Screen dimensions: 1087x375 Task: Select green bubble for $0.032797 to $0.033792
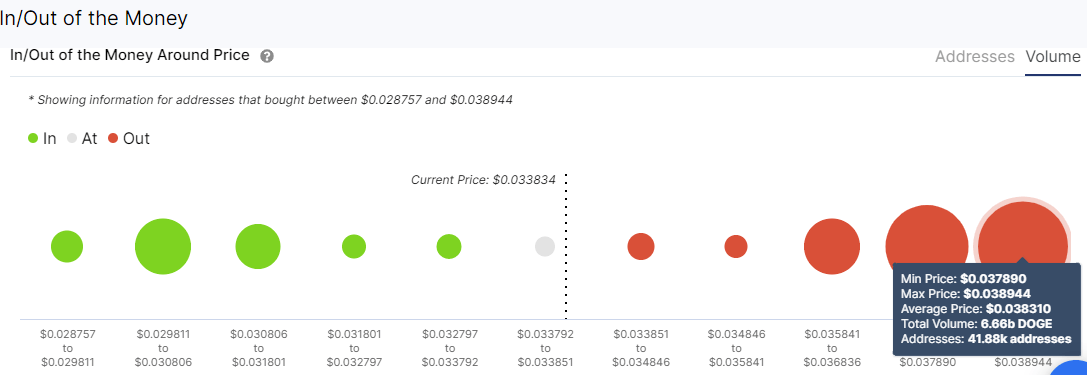click(x=449, y=247)
